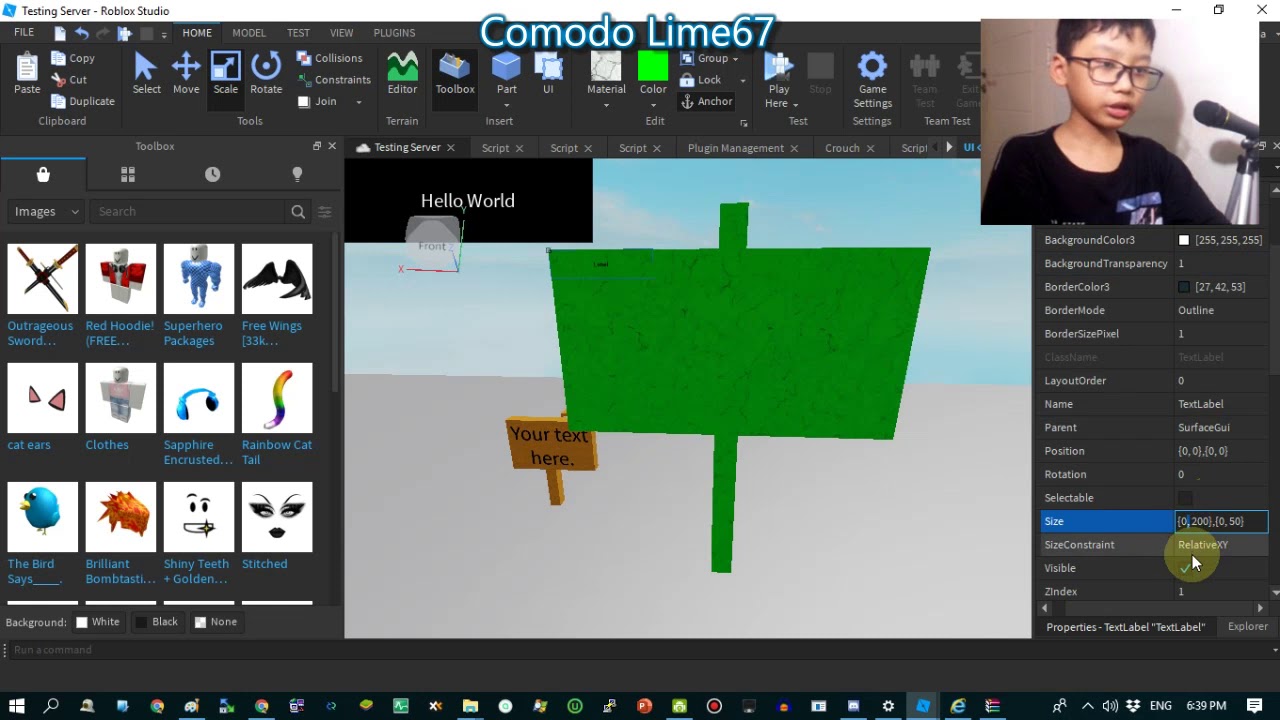Open Red Hoodie toolbox item
This screenshot has width=1280, height=720.
point(121,295)
